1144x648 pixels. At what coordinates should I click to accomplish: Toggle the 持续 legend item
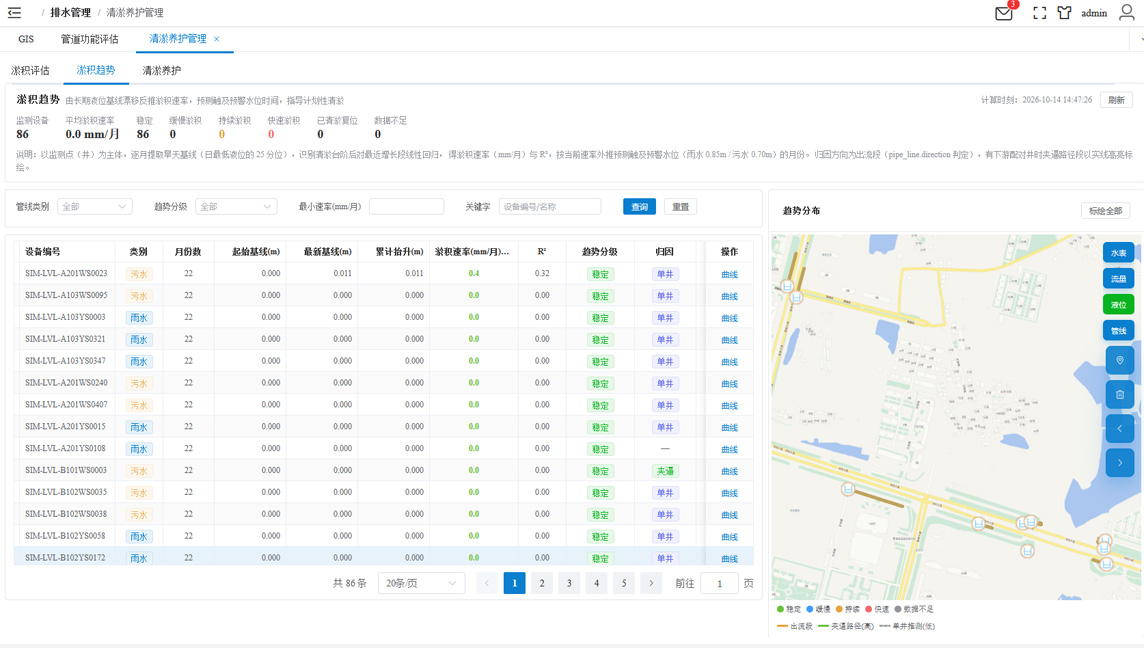[x=848, y=609]
